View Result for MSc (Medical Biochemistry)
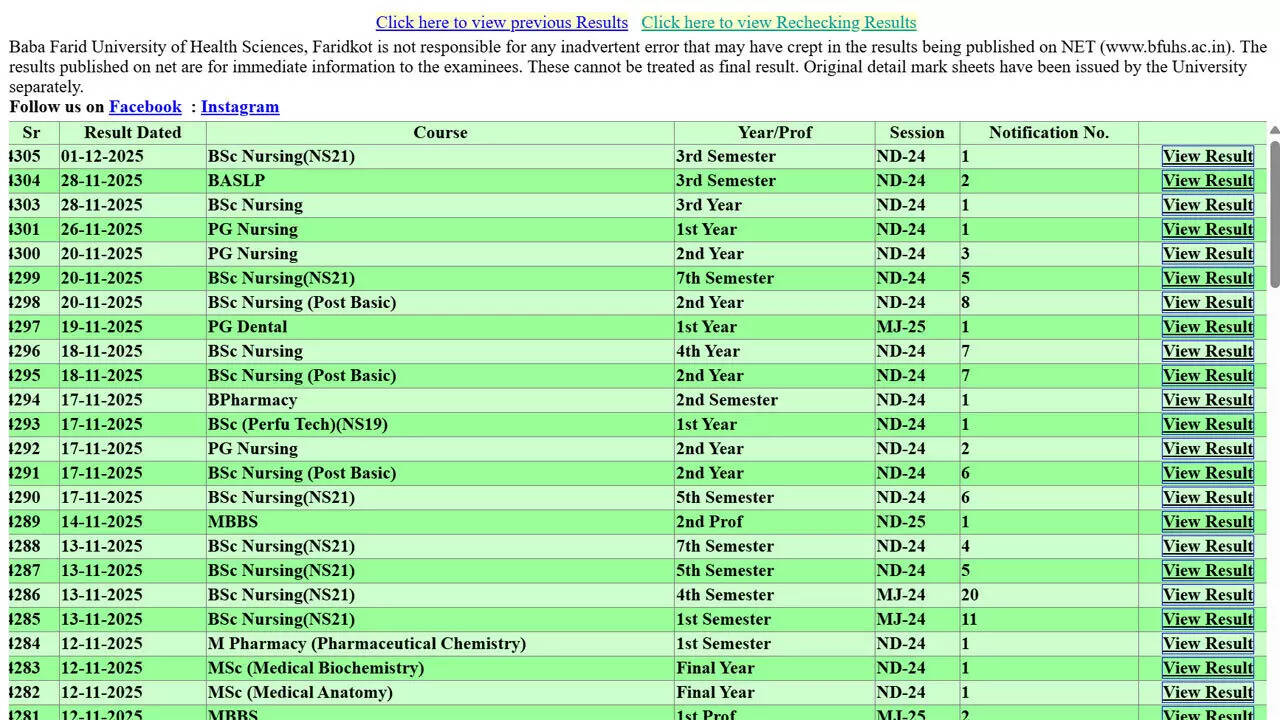Image resolution: width=1280 pixels, height=720 pixels. (1207, 668)
